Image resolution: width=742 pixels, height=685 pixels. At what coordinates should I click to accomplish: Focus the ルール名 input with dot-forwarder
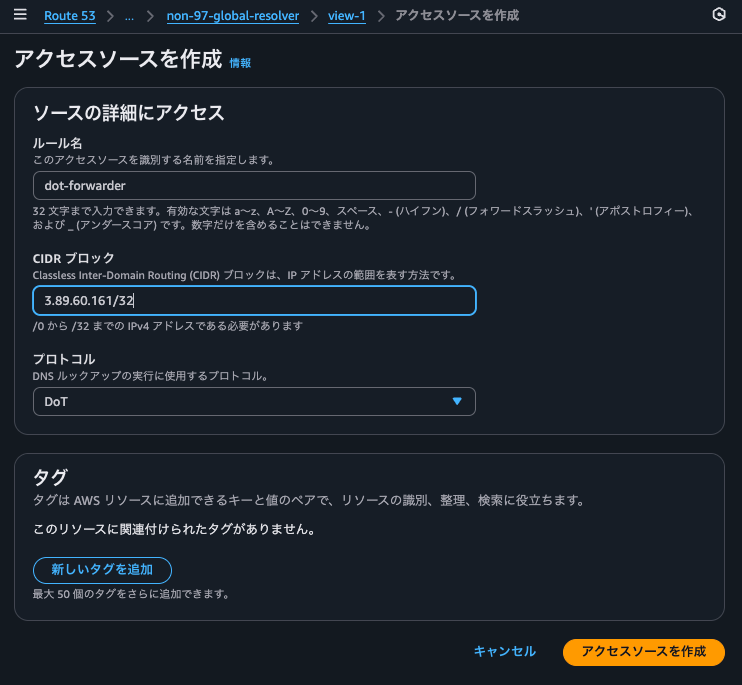click(x=254, y=185)
